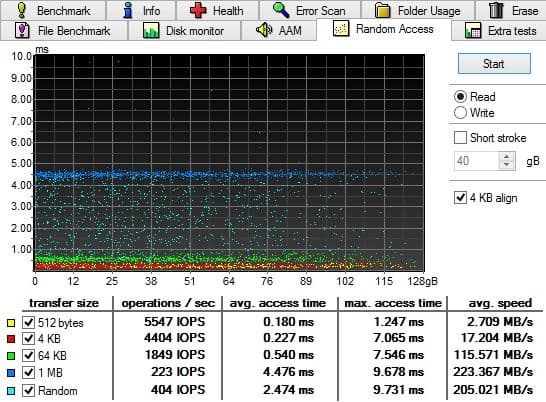Click the short stroke gB input field
The width and height of the screenshot is (546, 402).
(x=477, y=161)
